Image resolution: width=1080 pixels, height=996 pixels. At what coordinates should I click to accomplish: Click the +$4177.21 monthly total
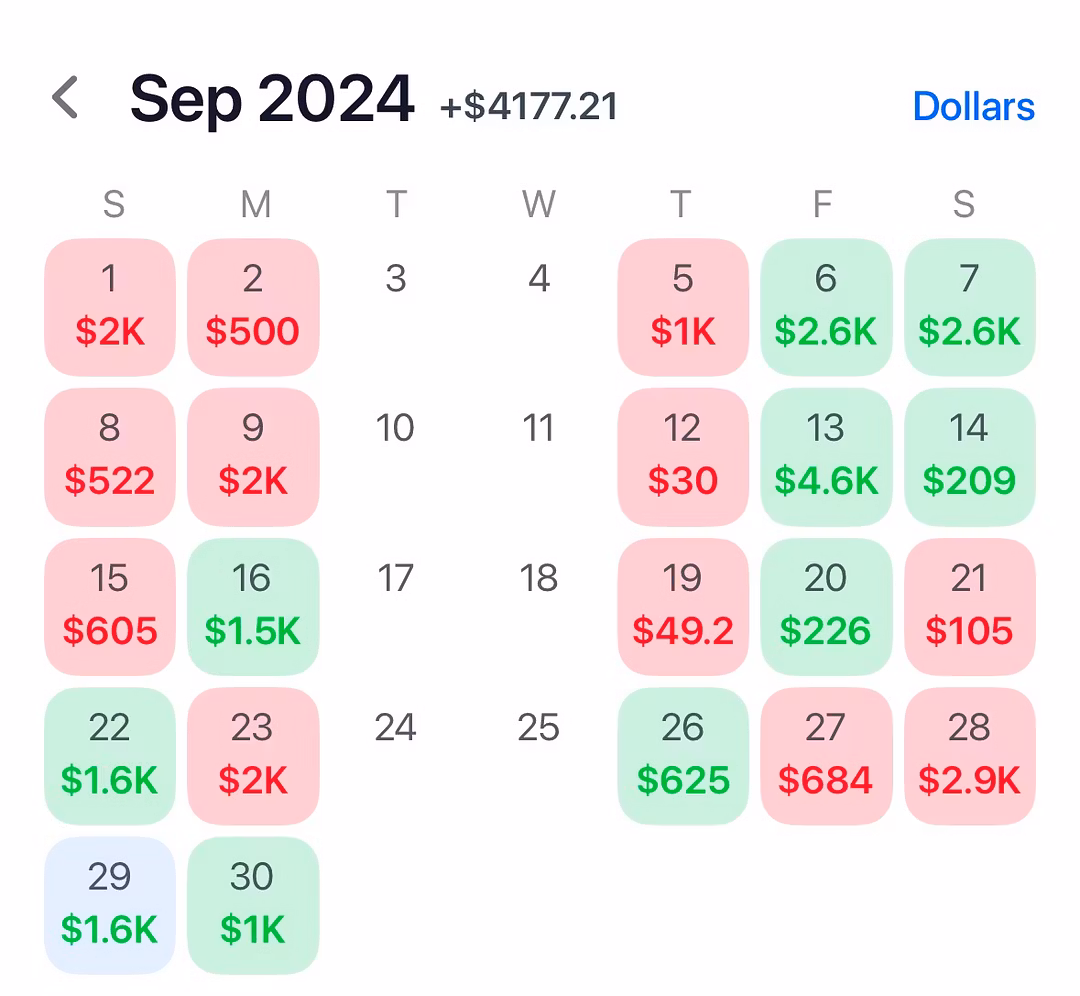[529, 106]
